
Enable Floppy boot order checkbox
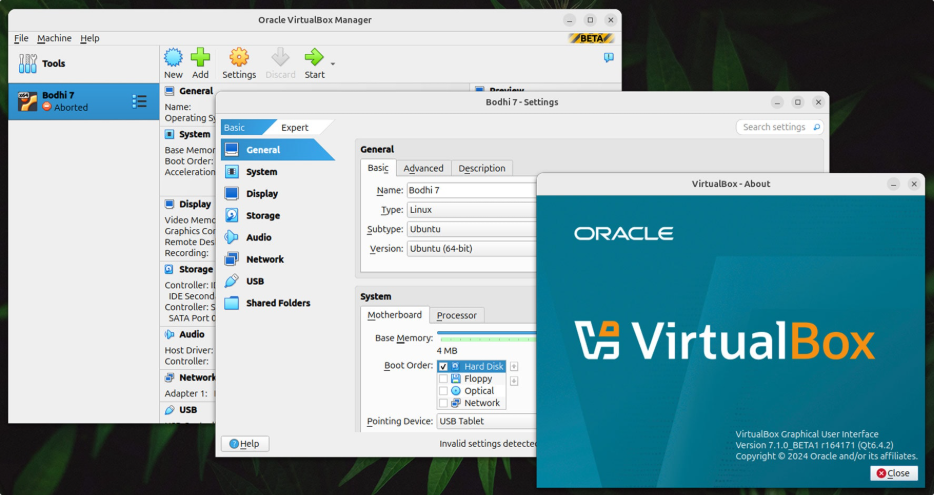(443, 378)
